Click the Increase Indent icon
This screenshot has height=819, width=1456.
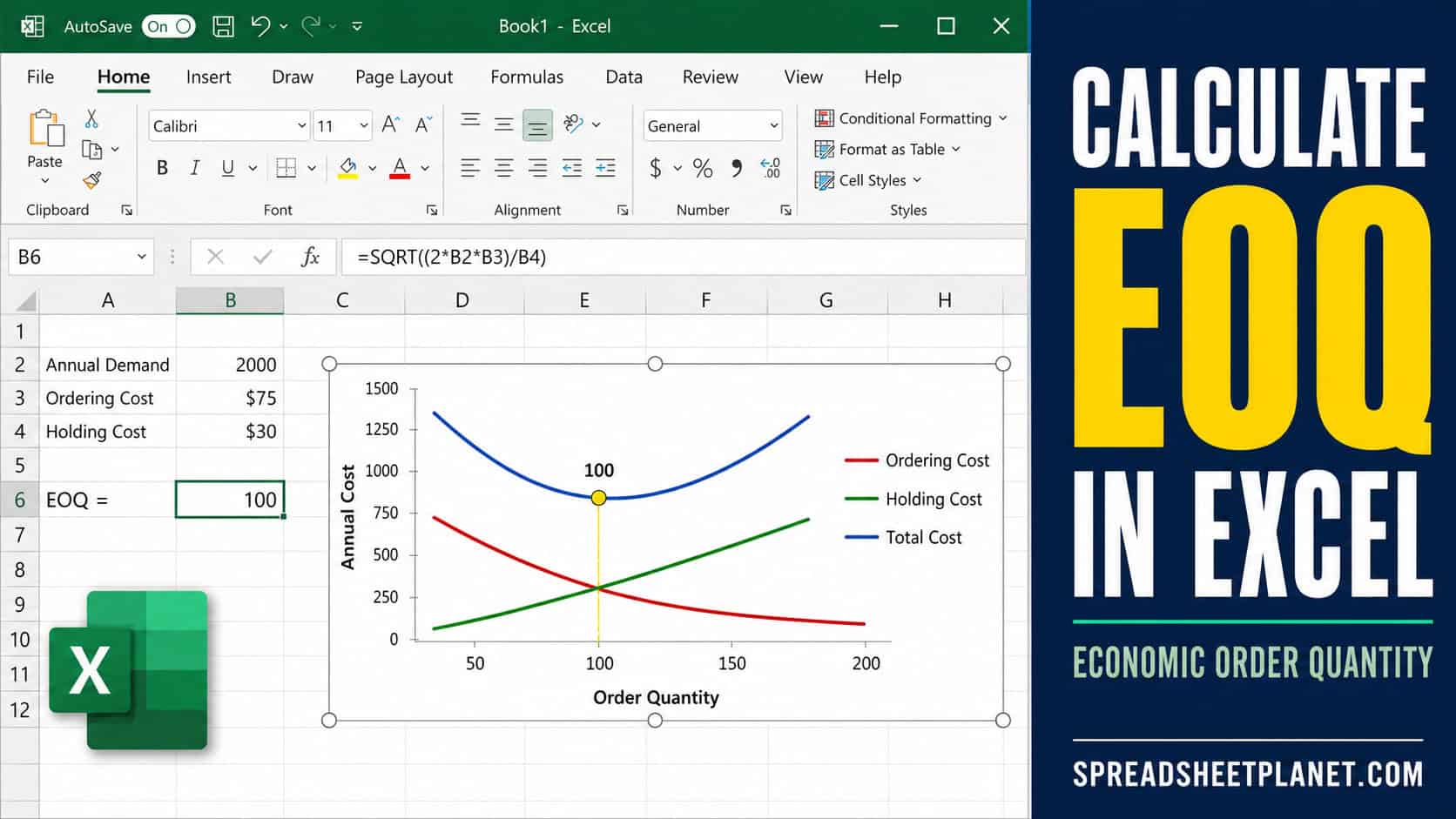pyautogui.click(x=605, y=168)
